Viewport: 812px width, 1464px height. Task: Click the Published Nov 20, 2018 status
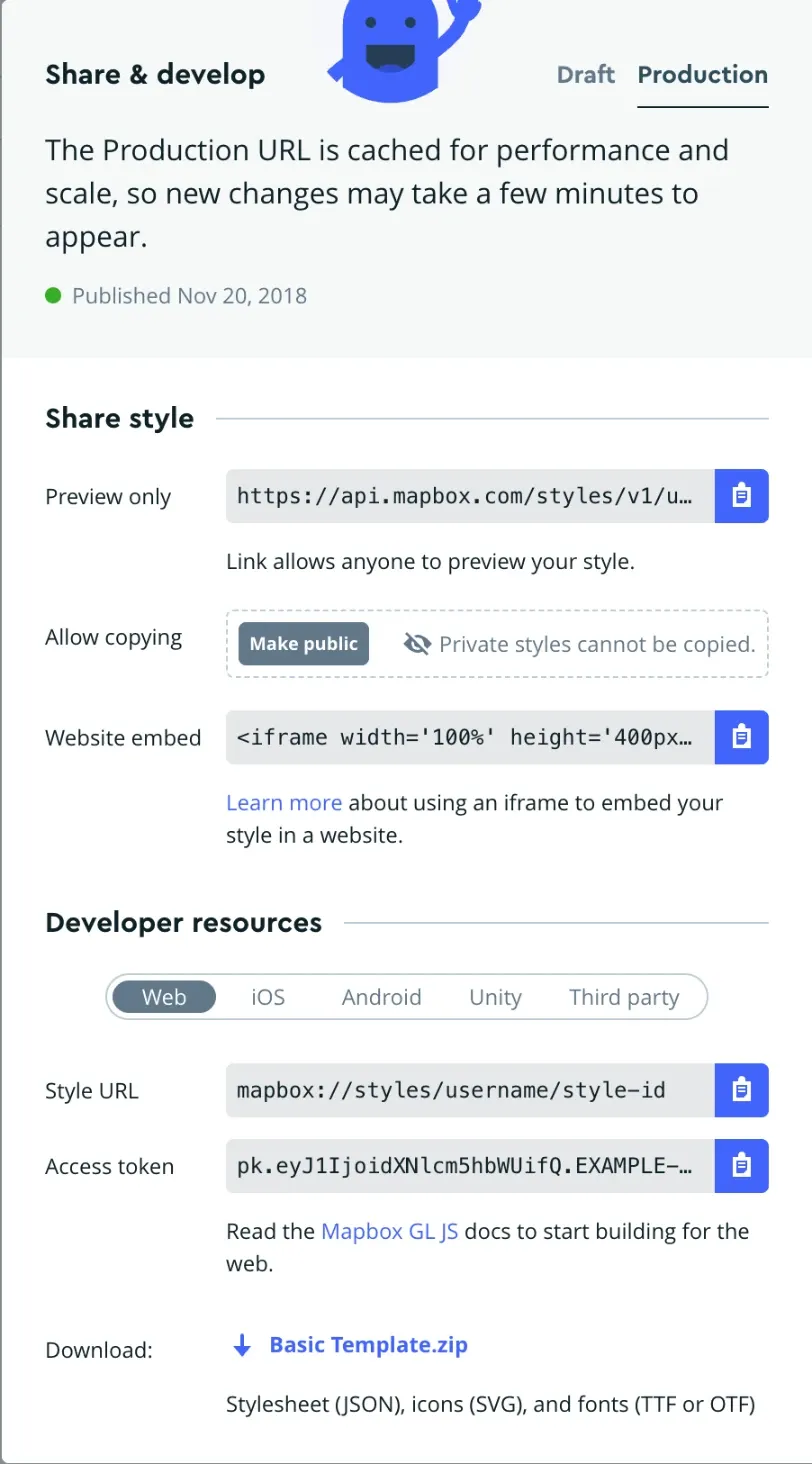click(x=176, y=295)
